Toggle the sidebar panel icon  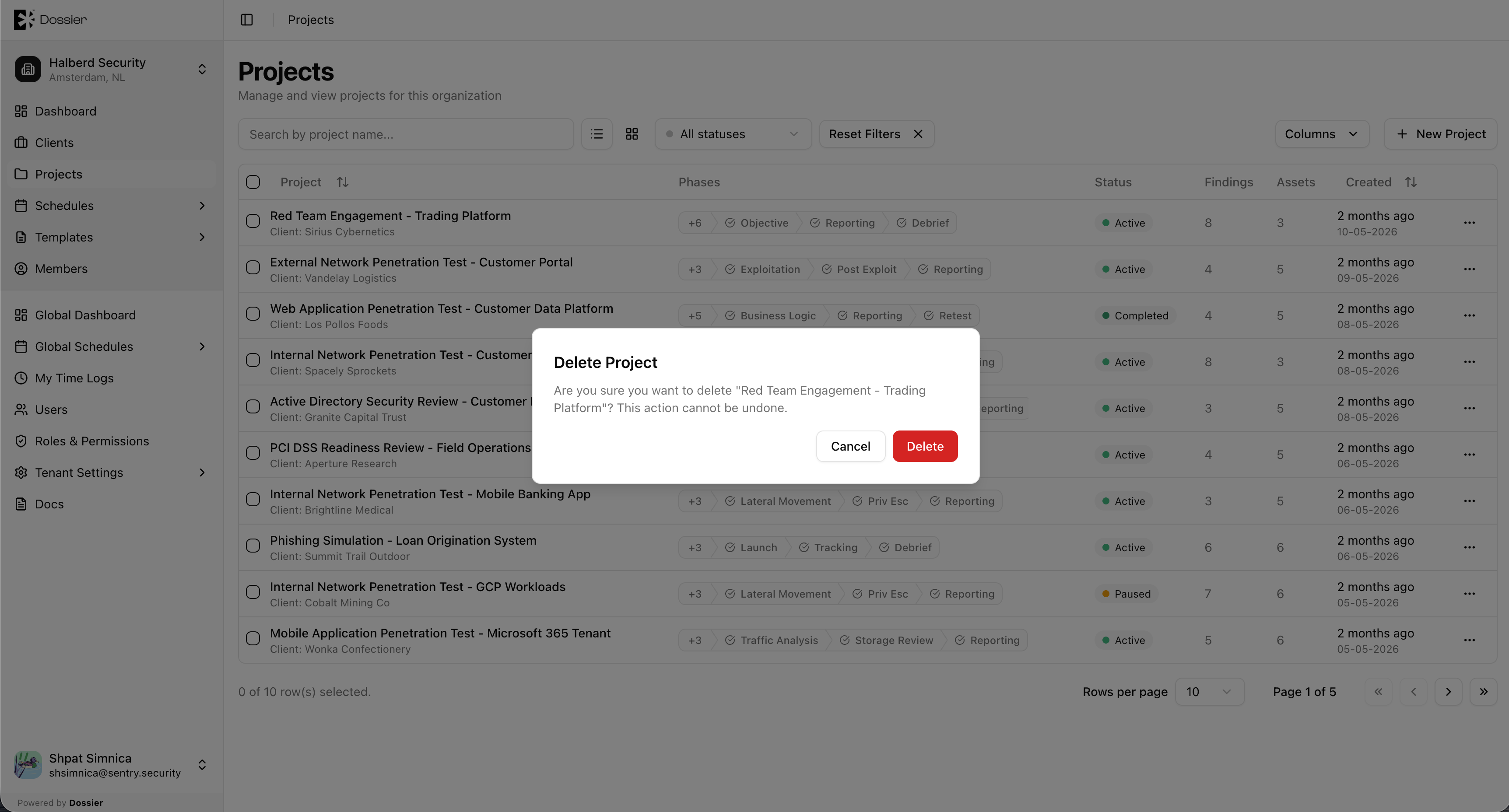(247, 20)
